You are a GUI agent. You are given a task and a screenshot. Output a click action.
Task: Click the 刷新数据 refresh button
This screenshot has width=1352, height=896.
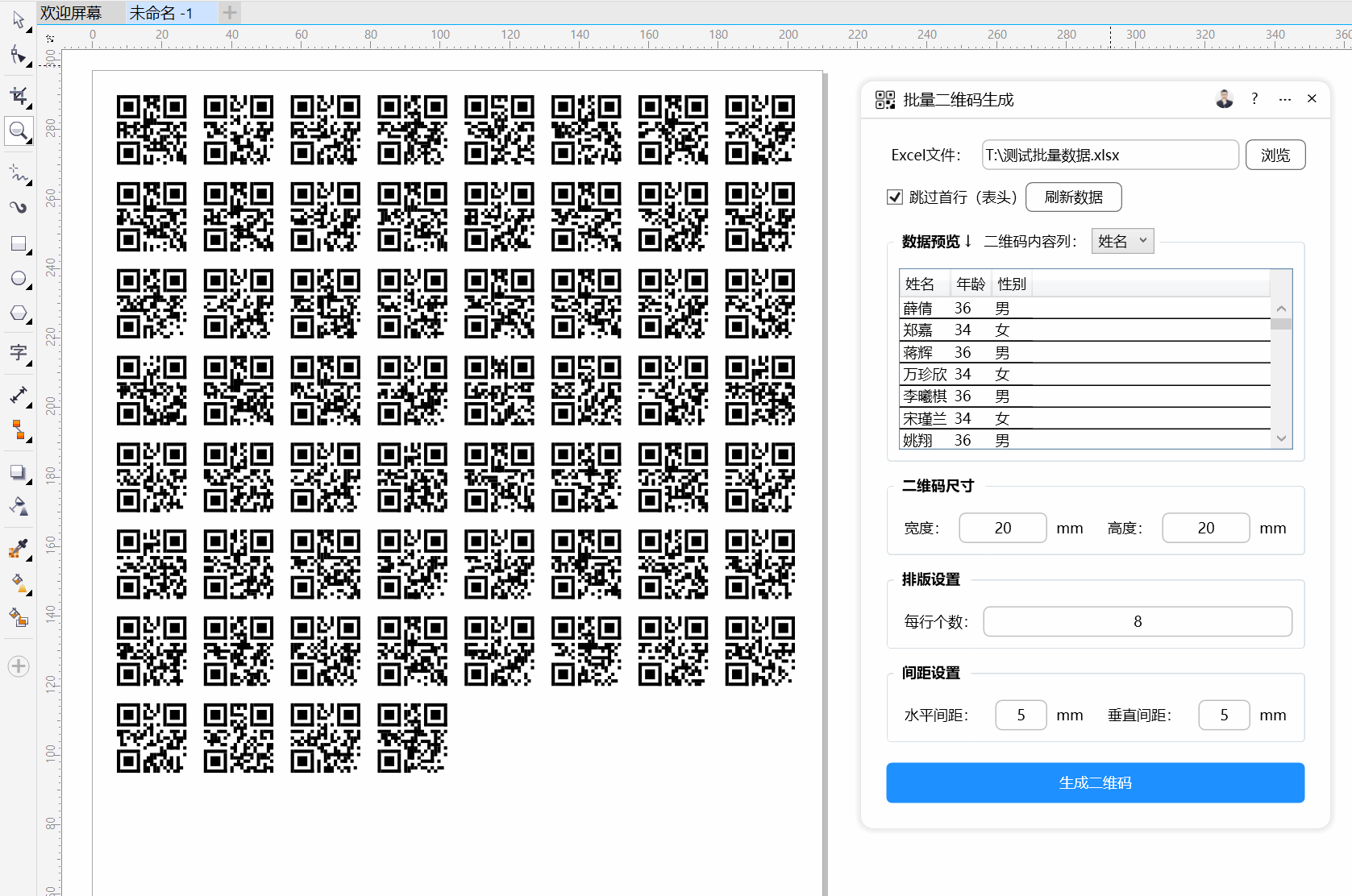click(x=1073, y=197)
